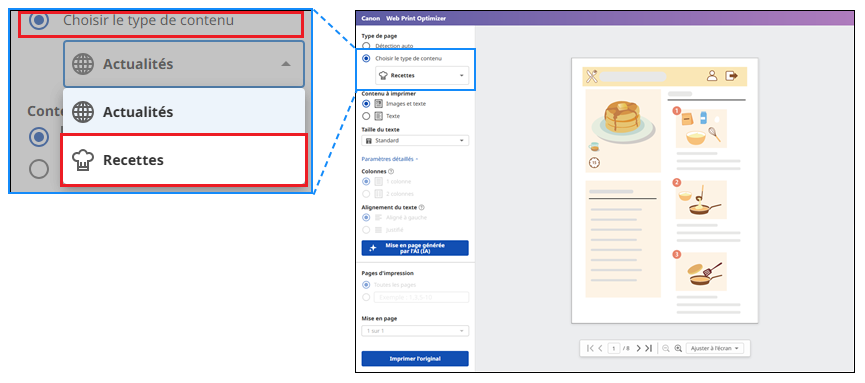Click the justify icon beside Justifié

[x=378, y=230]
